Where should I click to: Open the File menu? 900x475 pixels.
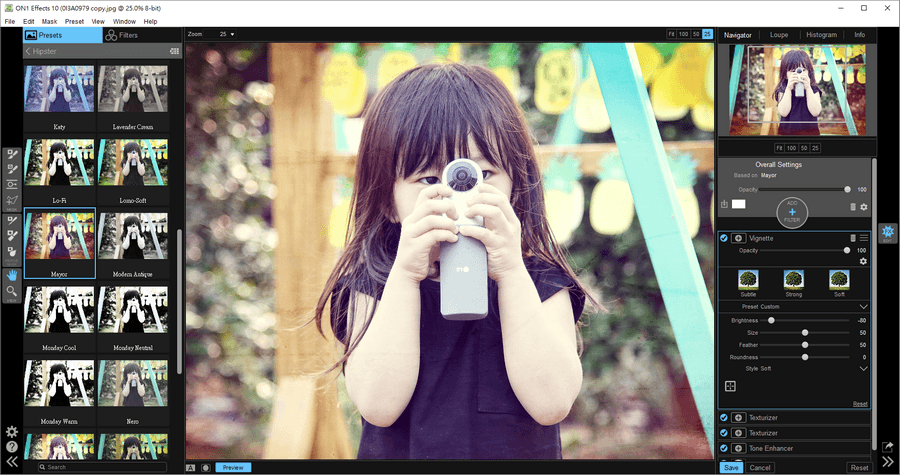10,21
